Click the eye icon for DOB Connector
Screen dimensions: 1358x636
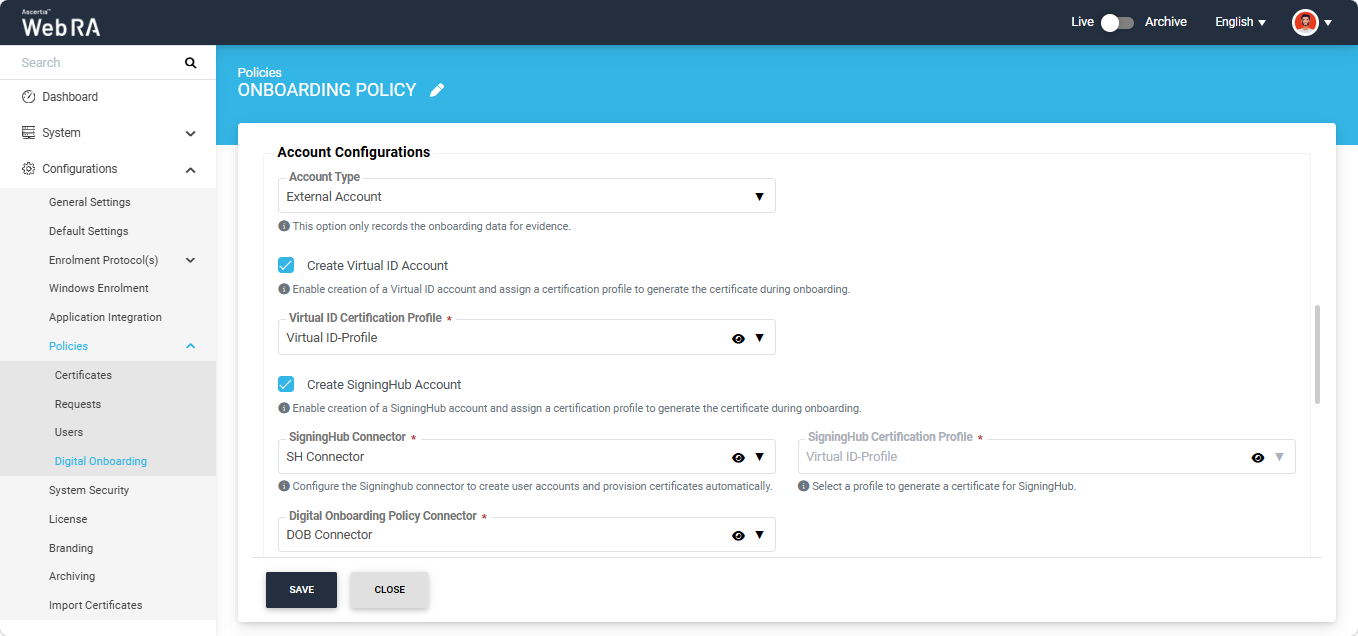(x=738, y=535)
